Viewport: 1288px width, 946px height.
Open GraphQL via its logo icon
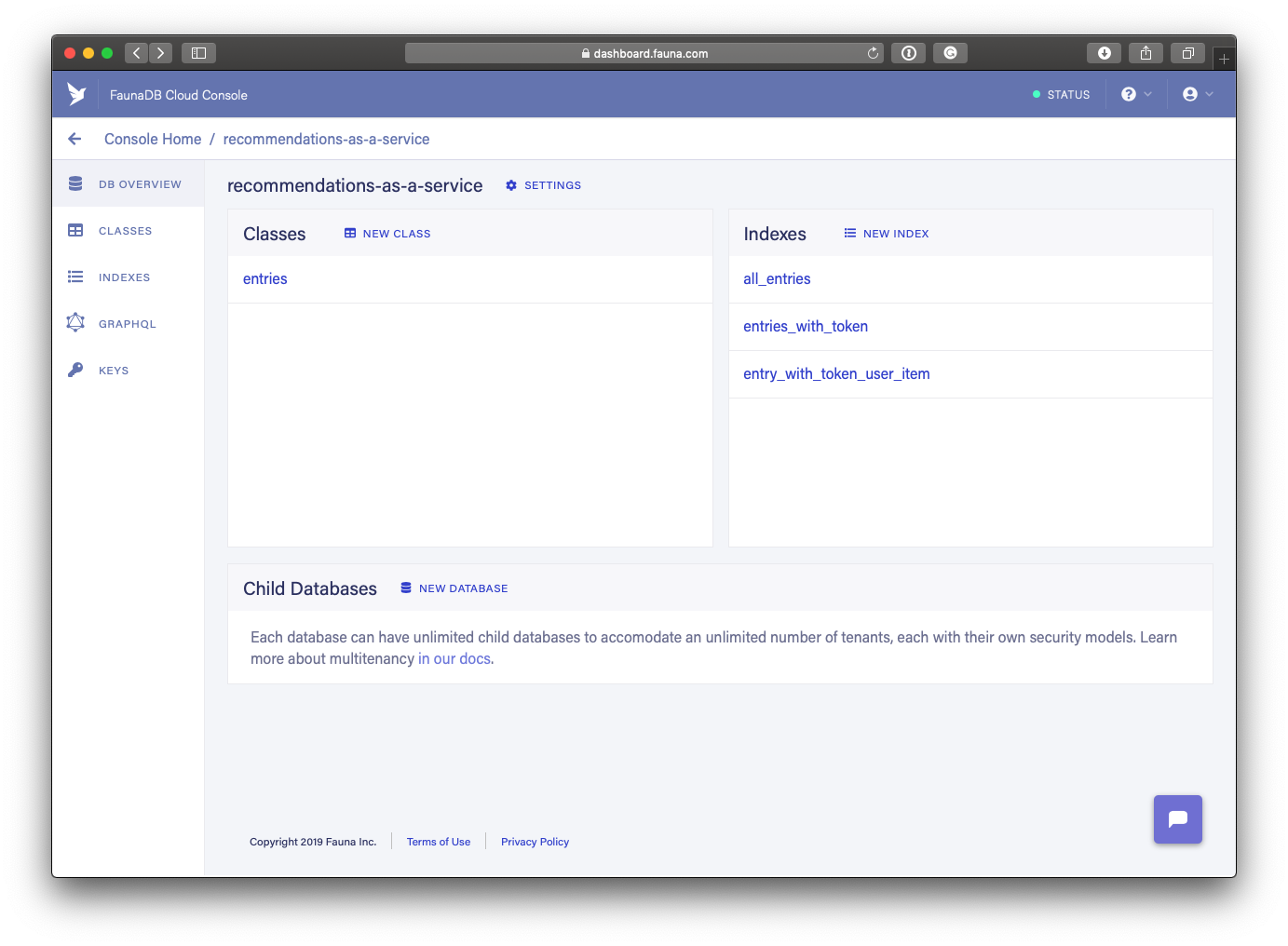pyautogui.click(x=75, y=323)
